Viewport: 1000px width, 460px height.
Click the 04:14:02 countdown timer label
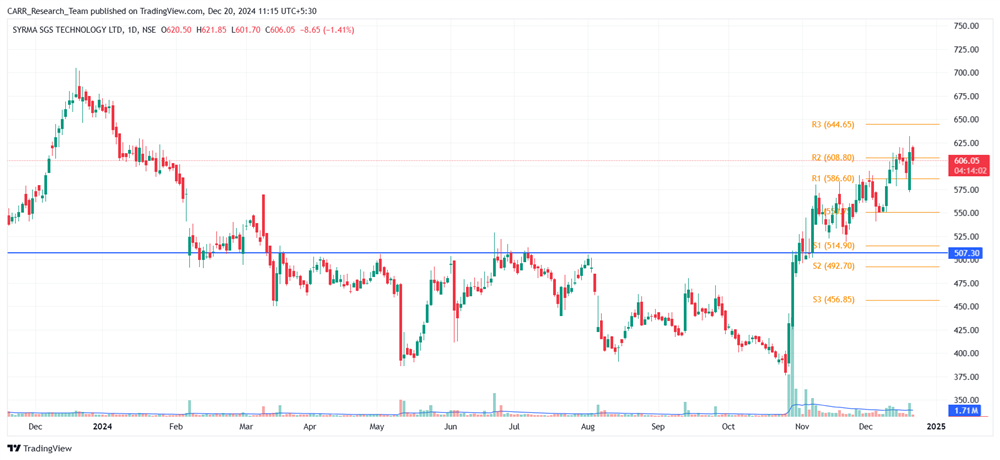[969, 171]
